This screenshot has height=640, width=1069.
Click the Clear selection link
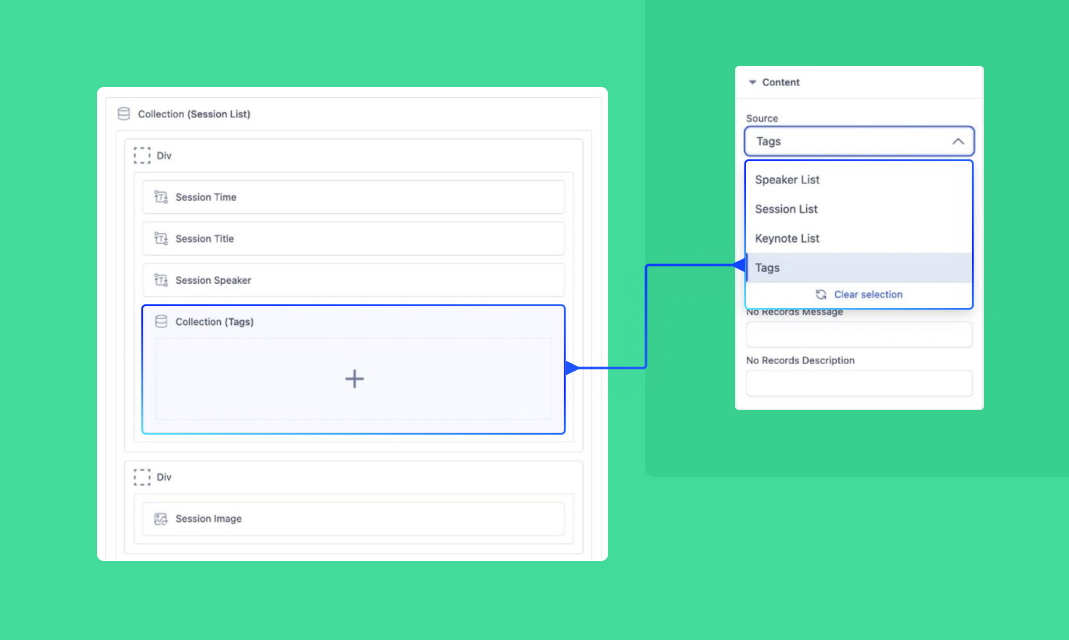868,295
